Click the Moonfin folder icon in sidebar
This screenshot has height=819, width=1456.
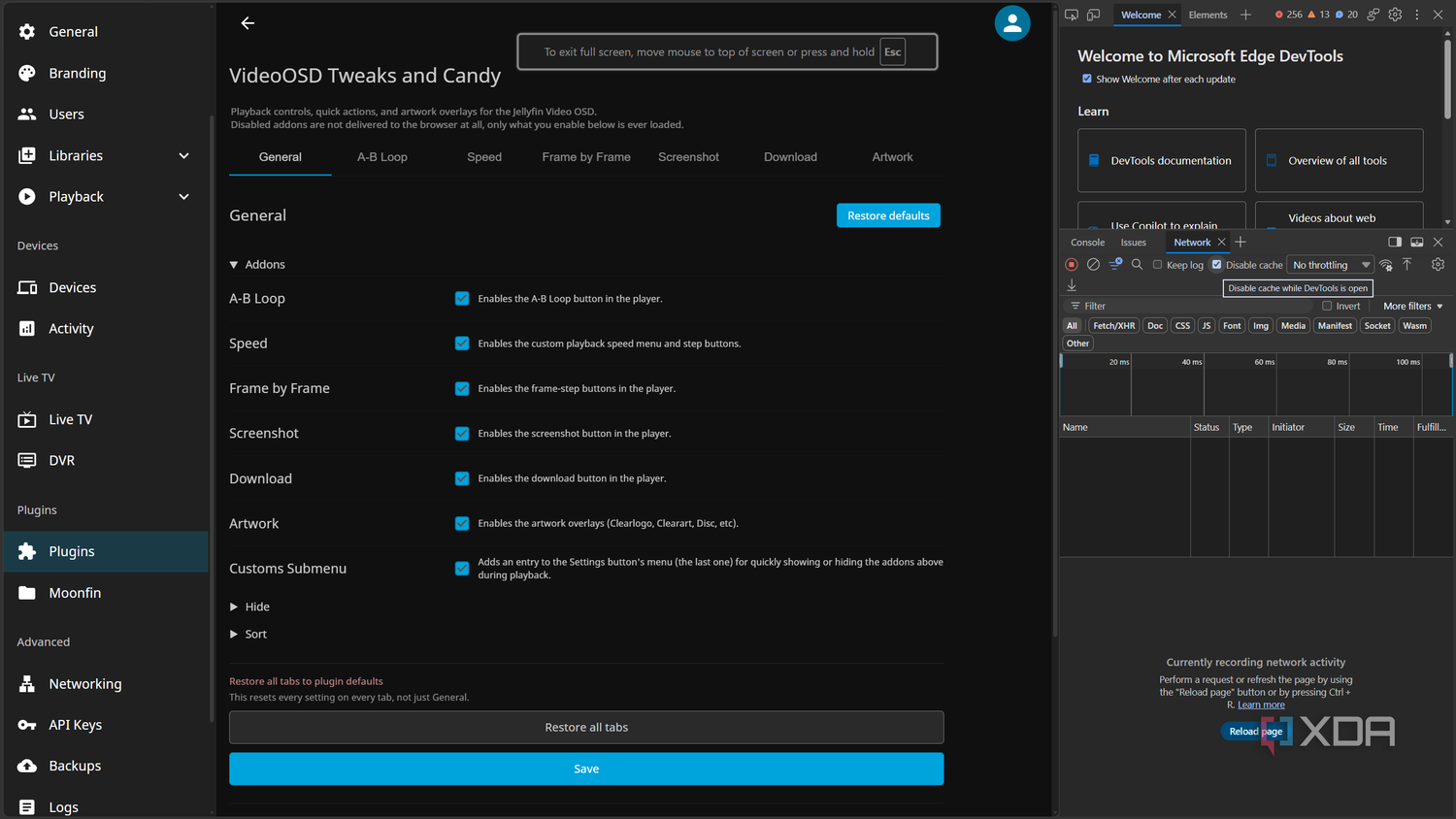27,593
